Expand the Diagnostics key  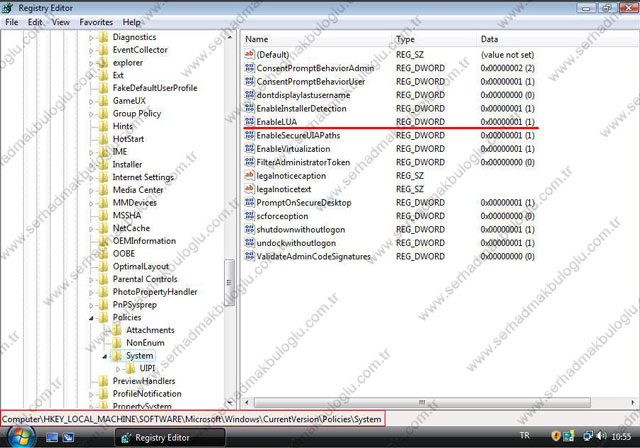(x=91, y=38)
